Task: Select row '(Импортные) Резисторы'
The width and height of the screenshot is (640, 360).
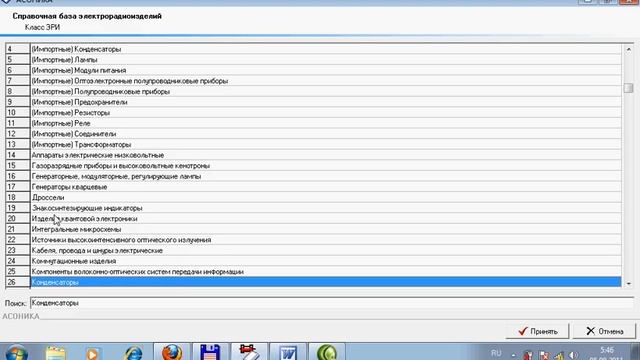Action: pyautogui.click(x=326, y=113)
